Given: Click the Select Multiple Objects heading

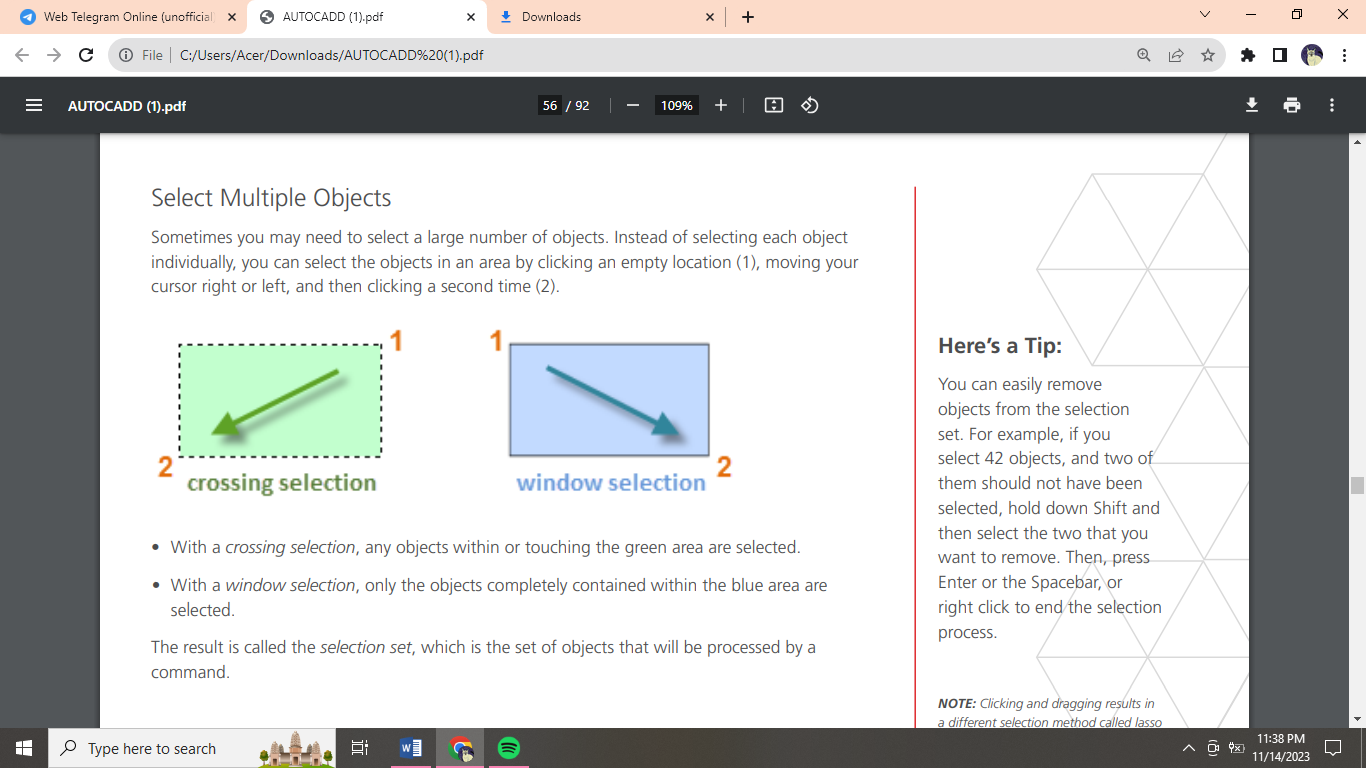Looking at the screenshot, I should pyautogui.click(x=271, y=198).
